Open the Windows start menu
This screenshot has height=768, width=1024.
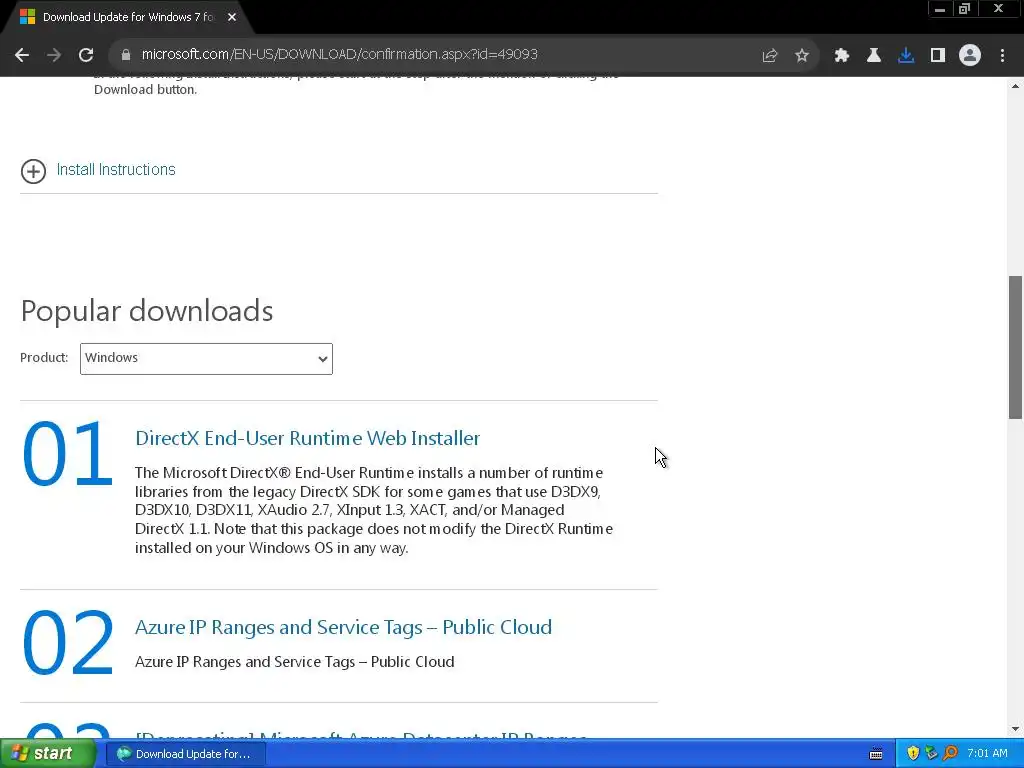click(47, 754)
